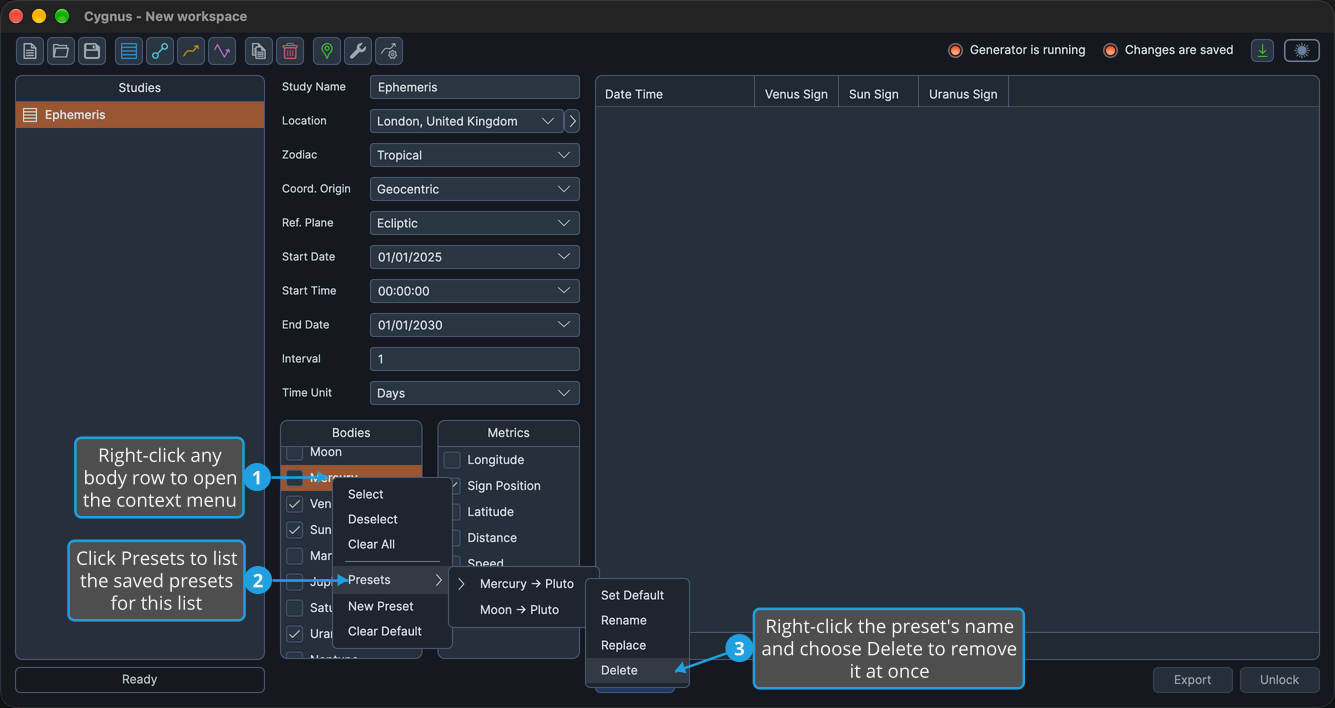
Task: Choose Set Default in preset submenu
Action: click(x=637, y=595)
